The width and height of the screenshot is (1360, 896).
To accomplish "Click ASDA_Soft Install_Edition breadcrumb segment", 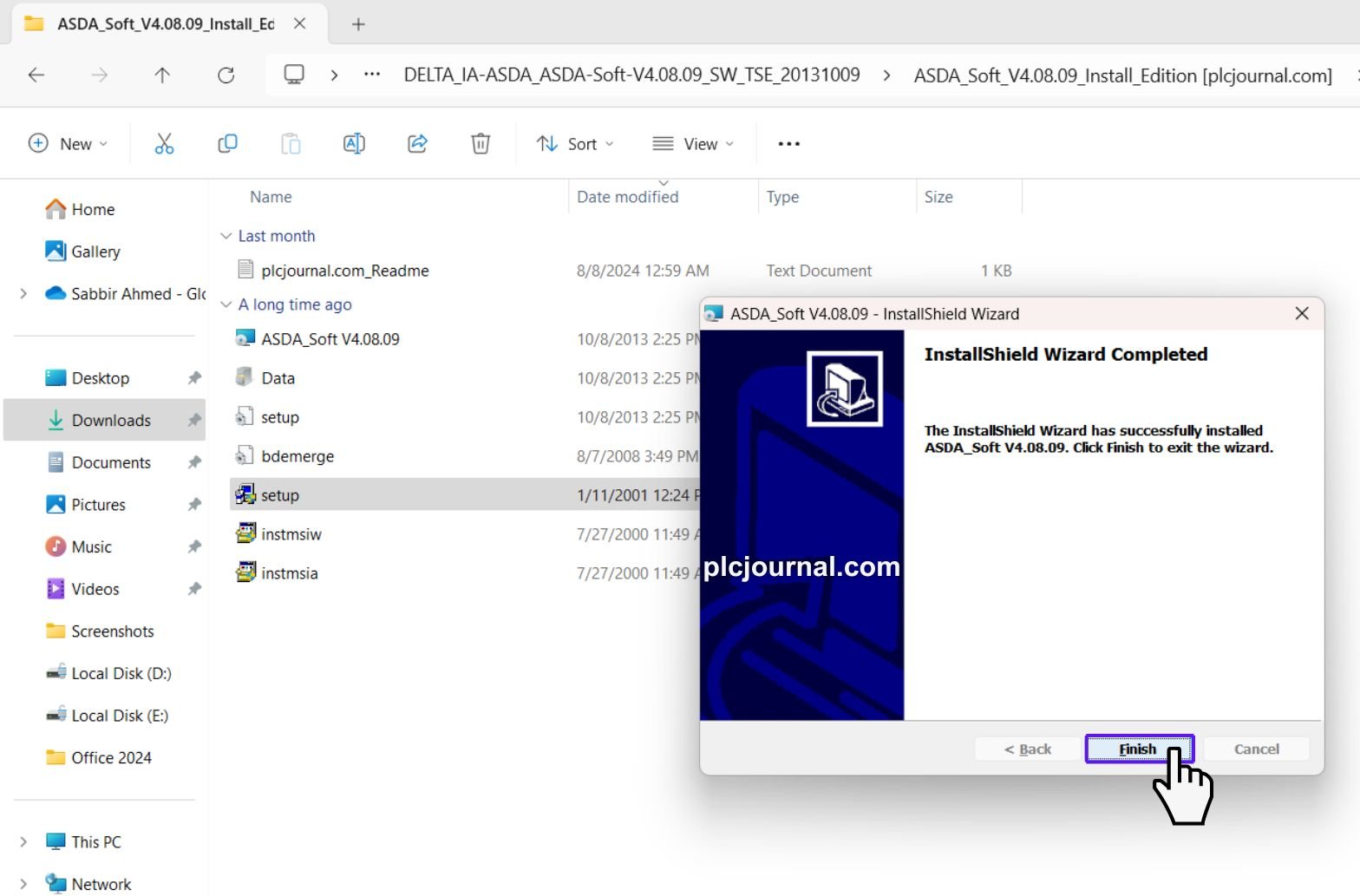I will point(1122,75).
